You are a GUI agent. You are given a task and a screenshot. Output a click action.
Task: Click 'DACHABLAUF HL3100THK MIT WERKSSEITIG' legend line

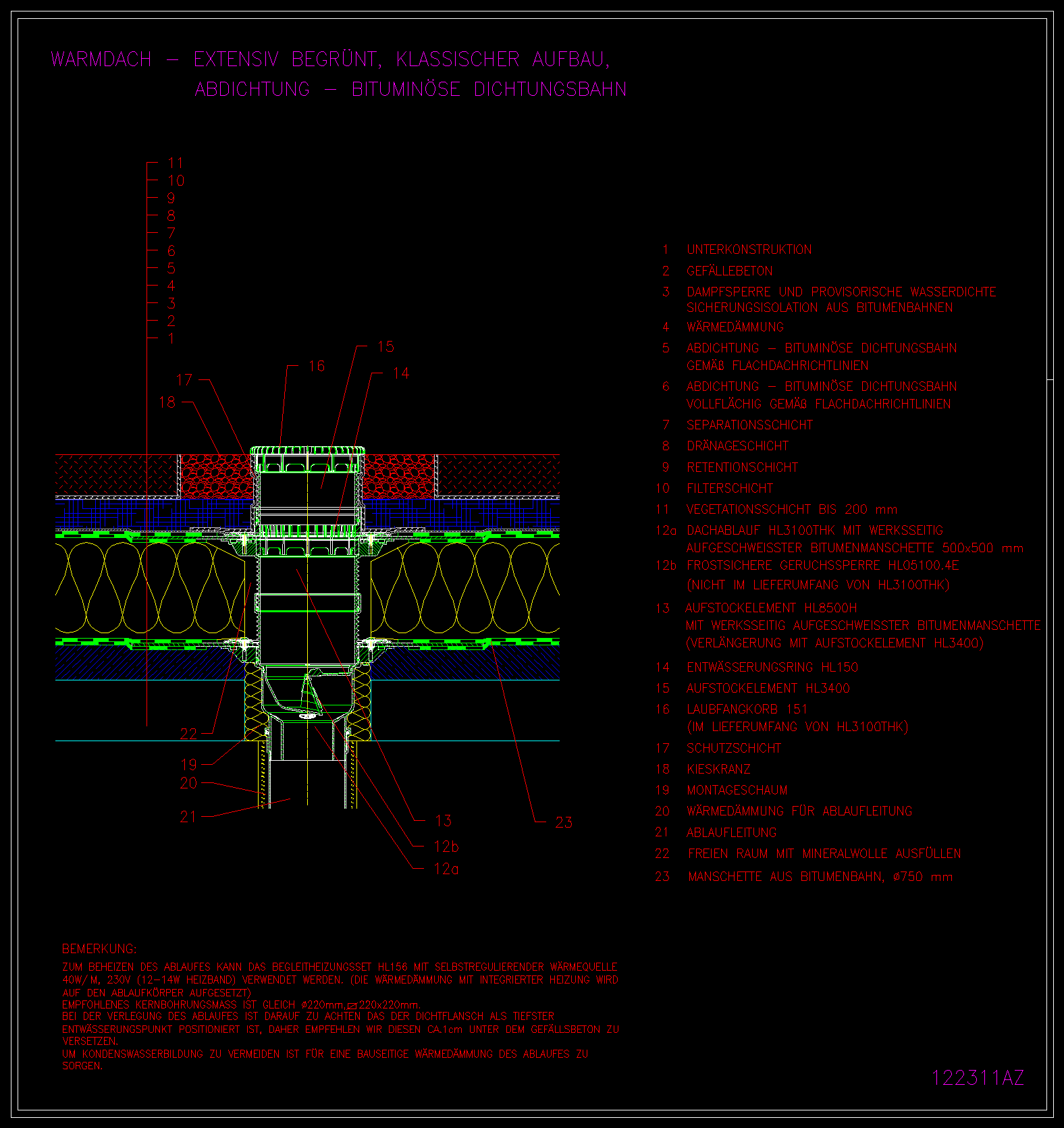[x=815, y=530]
